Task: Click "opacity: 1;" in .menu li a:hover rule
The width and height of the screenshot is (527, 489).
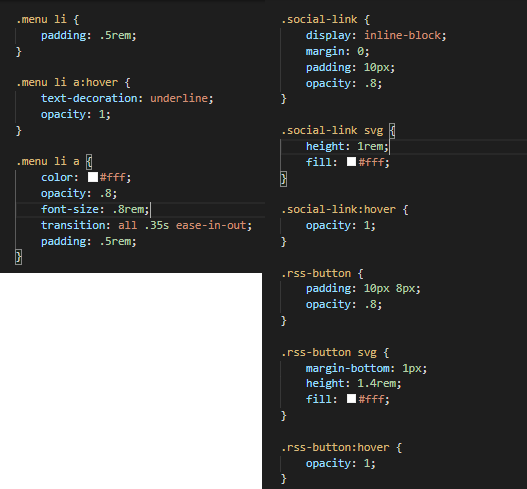Action: pos(76,114)
